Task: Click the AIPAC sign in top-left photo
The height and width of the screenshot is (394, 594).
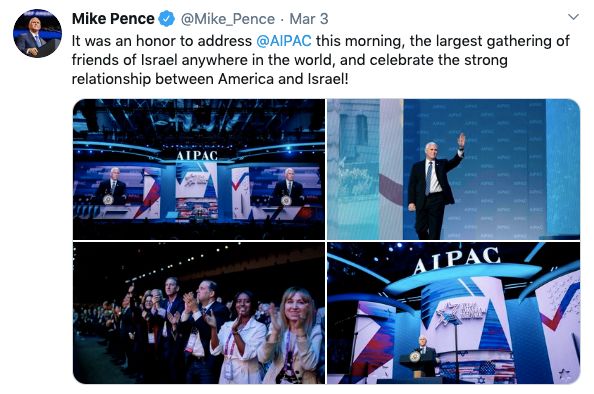Action: coord(197,155)
